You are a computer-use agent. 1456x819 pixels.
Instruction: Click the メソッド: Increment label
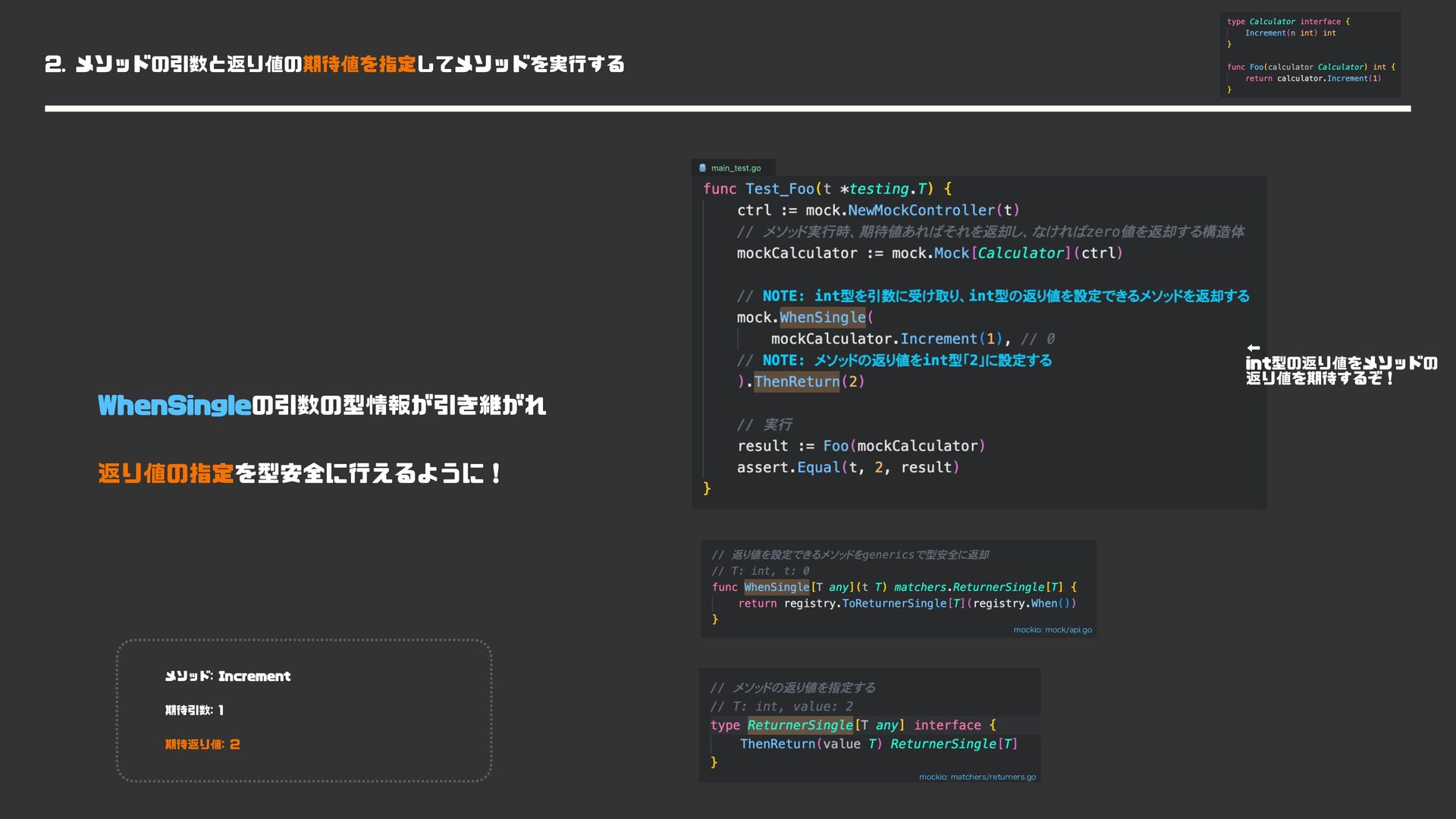(x=227, y=676)
